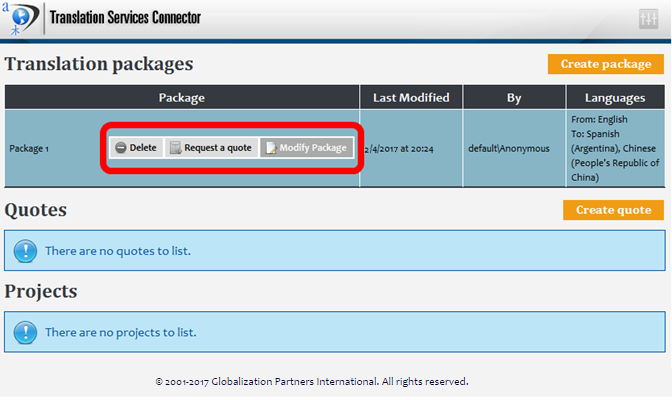Click the Languages column header
This screenshot has height=400, width=672.
615,97
